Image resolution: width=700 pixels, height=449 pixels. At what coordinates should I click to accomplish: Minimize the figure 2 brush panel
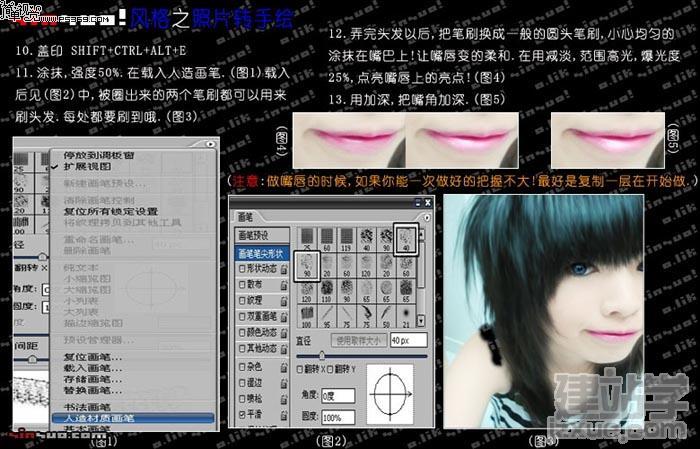point(418,203)
